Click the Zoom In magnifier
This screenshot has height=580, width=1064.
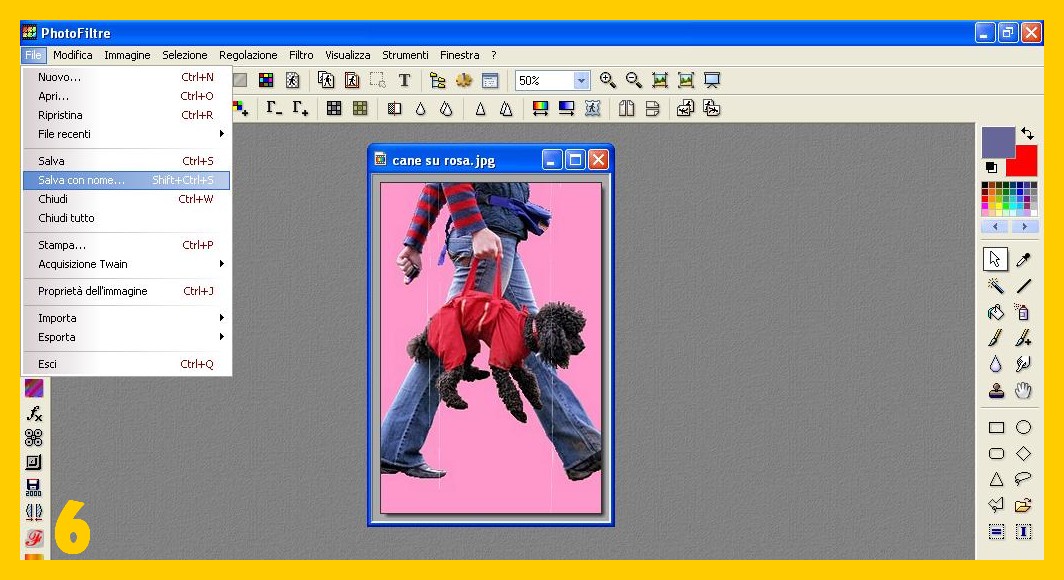pyautogui.click(x=607, y=81)
